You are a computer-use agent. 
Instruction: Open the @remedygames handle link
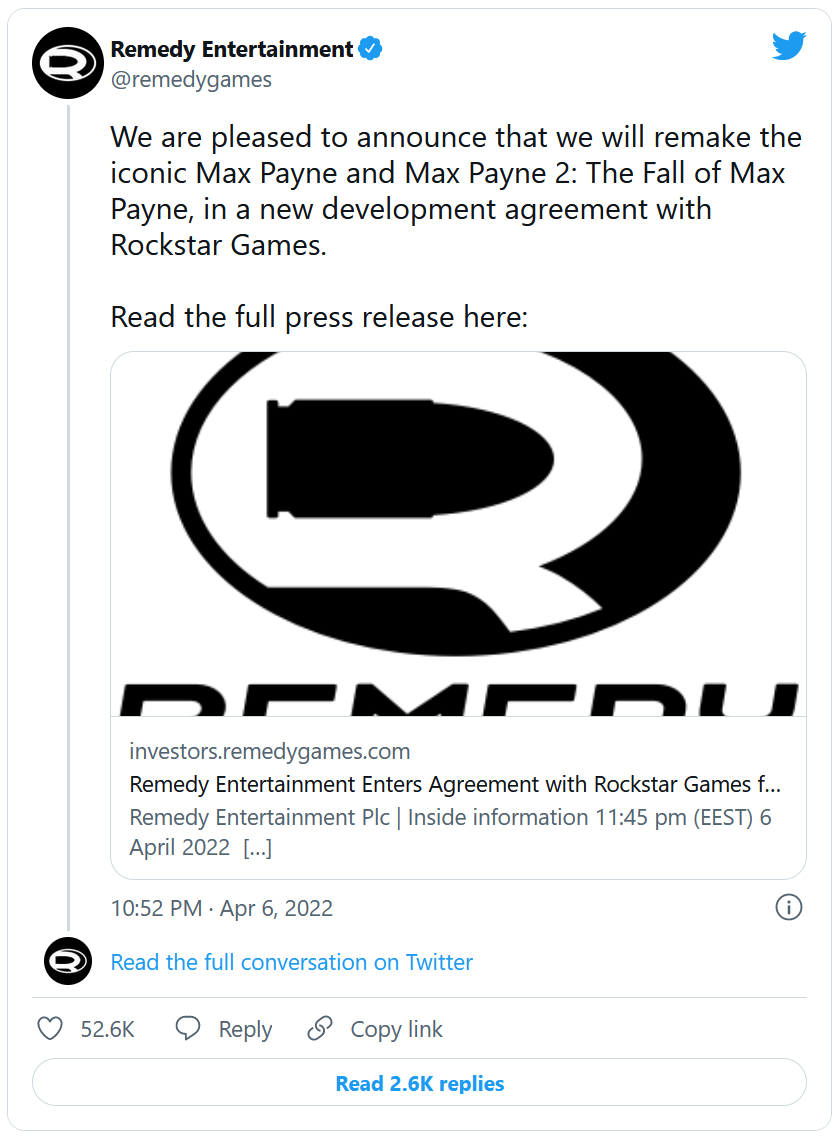[x=190, y=80]
